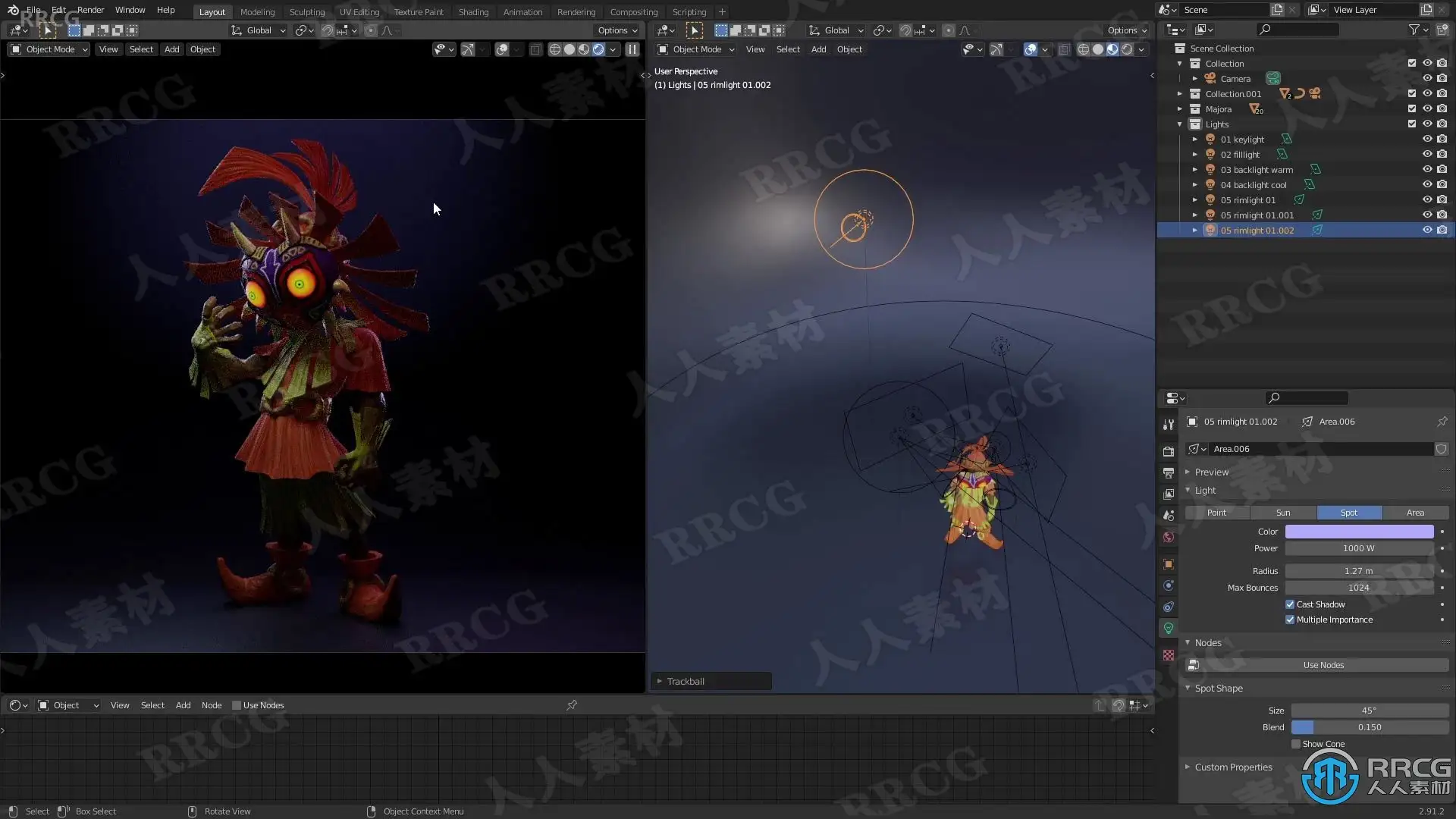The height and width of the screenshot is (819, 1456).
Task: Enable Use Nodes in node editor header
Action: point(237,705)
